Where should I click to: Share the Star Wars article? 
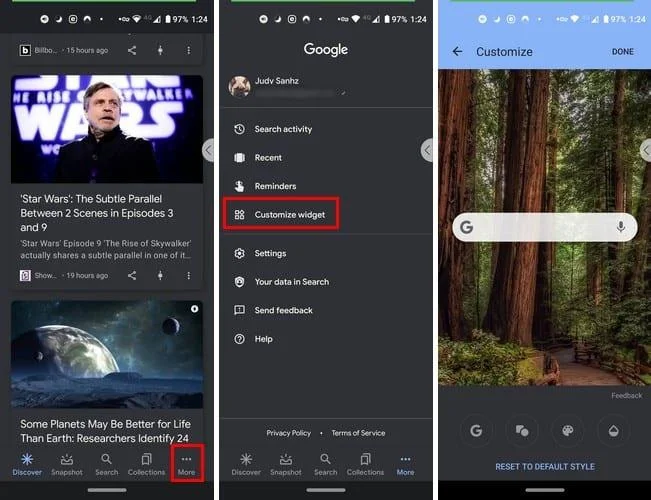pos(132,275)
